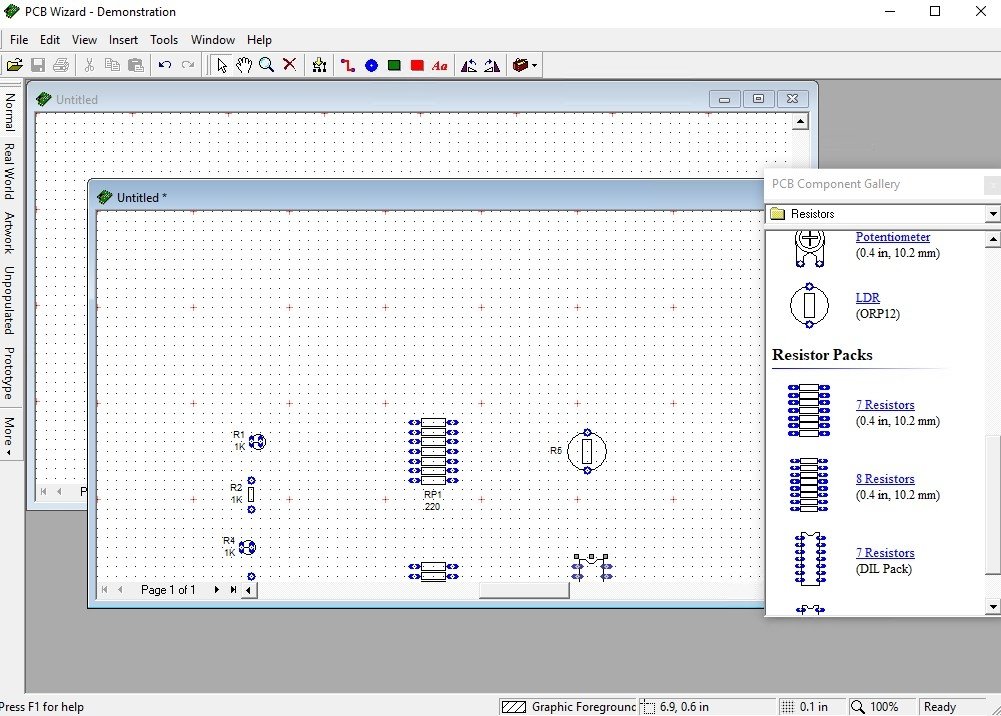Image resolution: width=1001 pixels, height=716 pixels.
Task: Click the yellow arrow icon beside the Delete tool
Action: pyautogui.click(x=319, y=65)
